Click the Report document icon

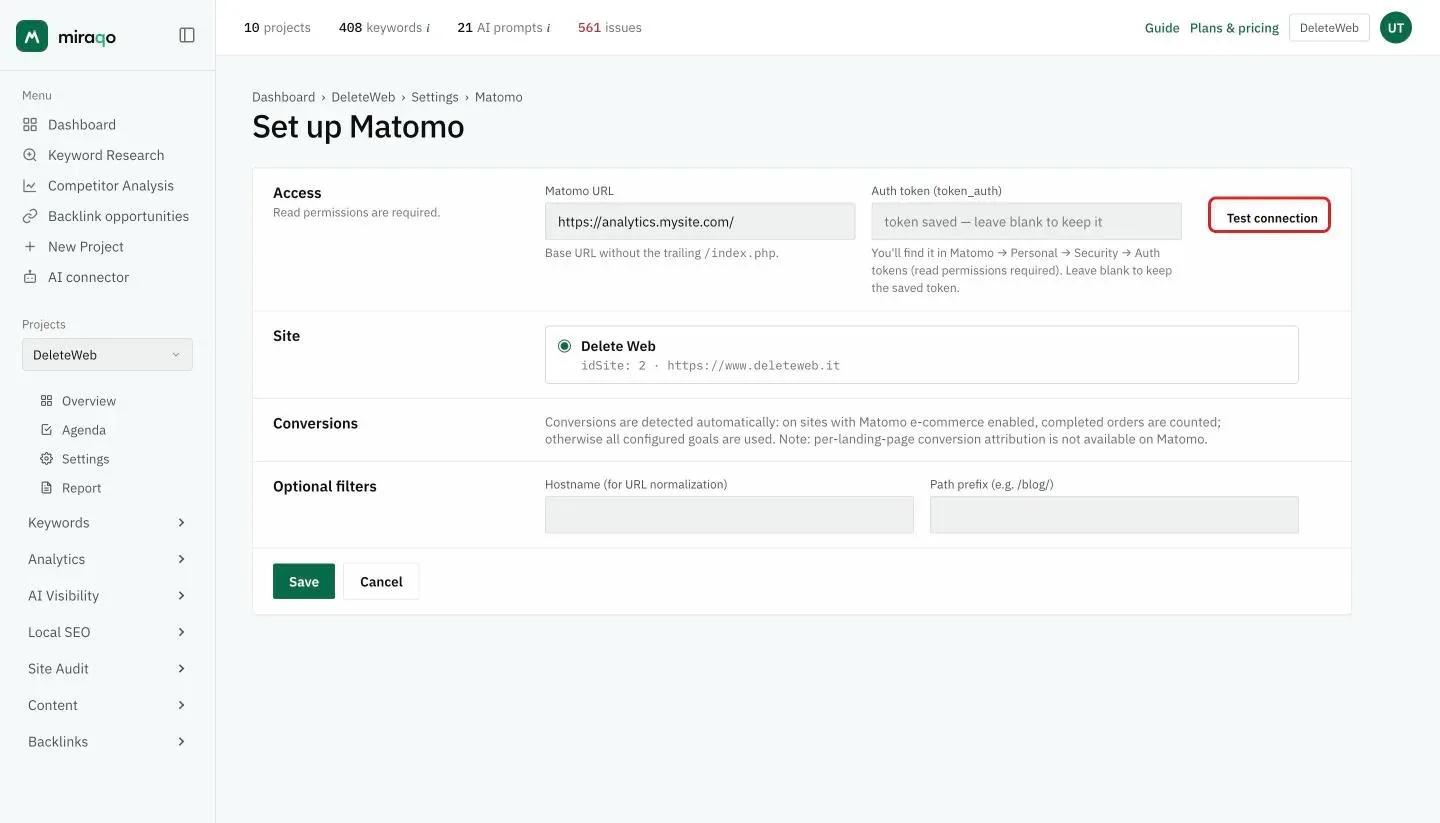[46, 488]
